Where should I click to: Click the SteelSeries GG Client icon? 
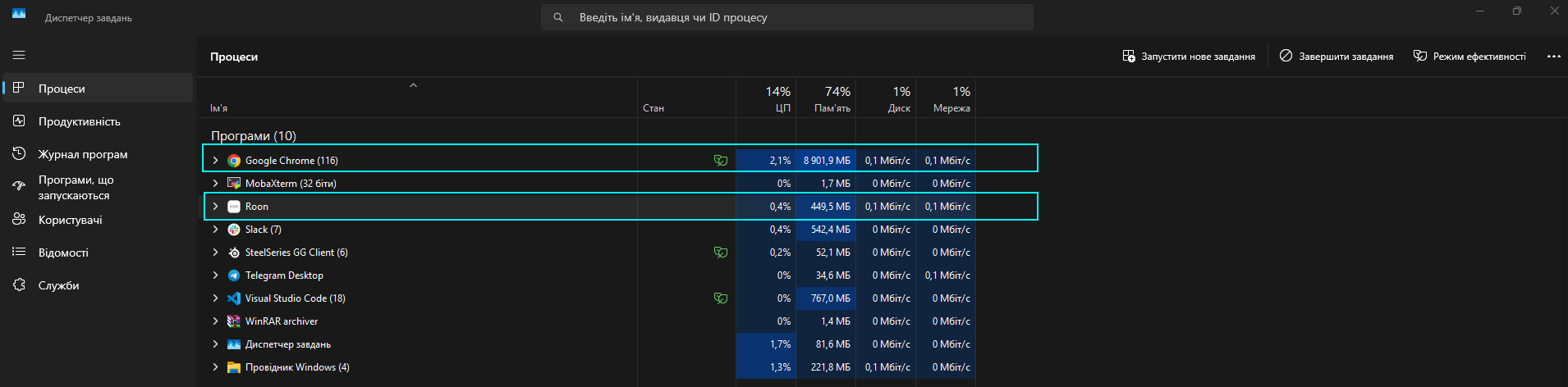click(x=234, y=253)
